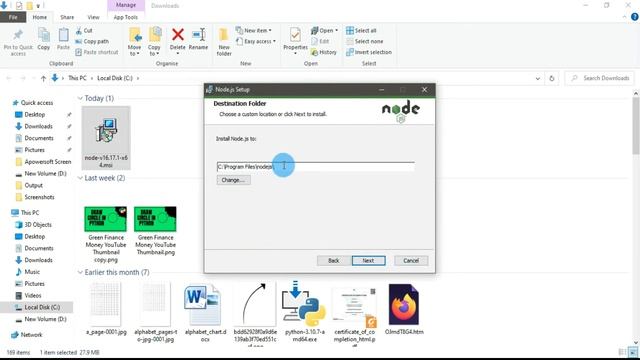Click the Manage contextual tab
Viewport: 640px width, 360px height.
pyautogui.click(x=126, y=5)
